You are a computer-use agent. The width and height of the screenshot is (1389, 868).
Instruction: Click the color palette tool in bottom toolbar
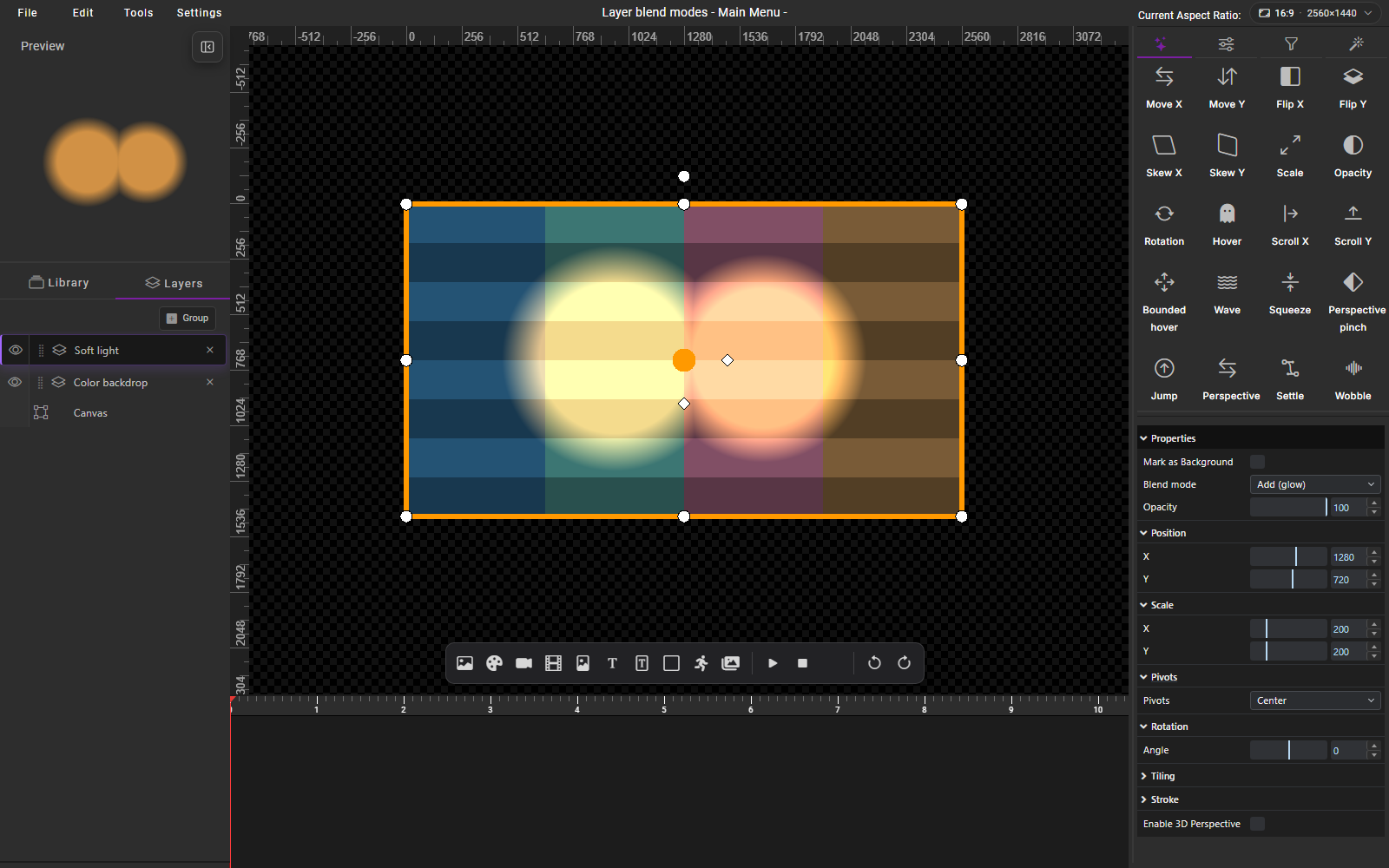point(494,663)
